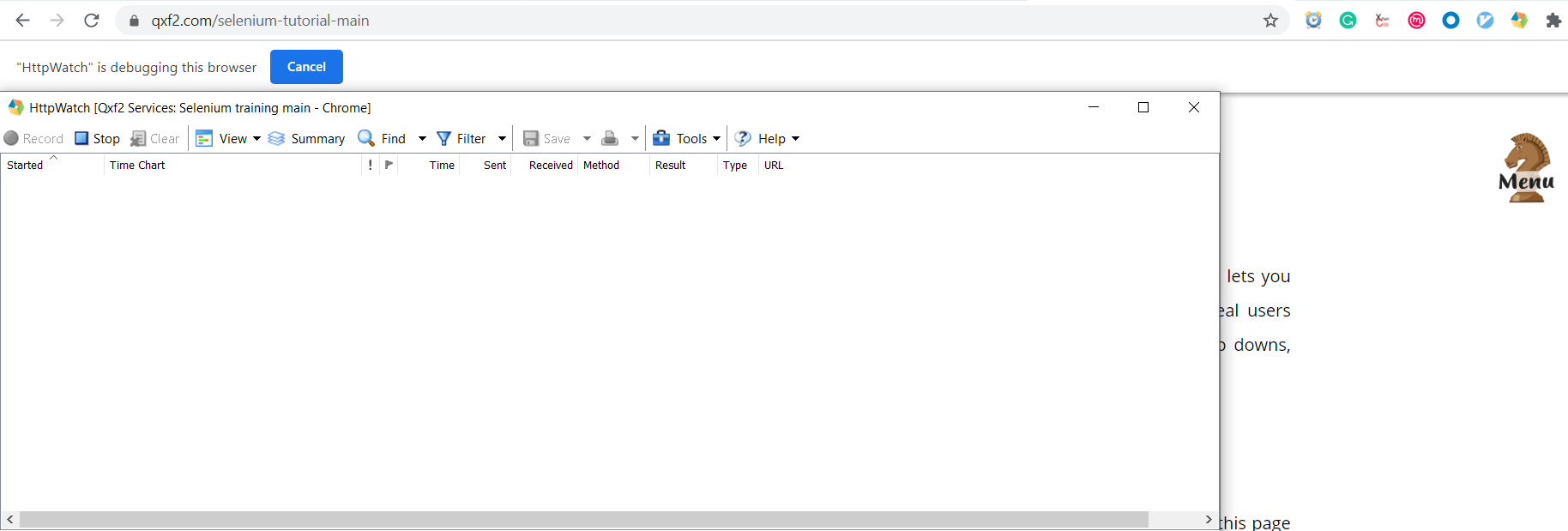
Task: Expand the View dropdown arrow
Action: 256,139
